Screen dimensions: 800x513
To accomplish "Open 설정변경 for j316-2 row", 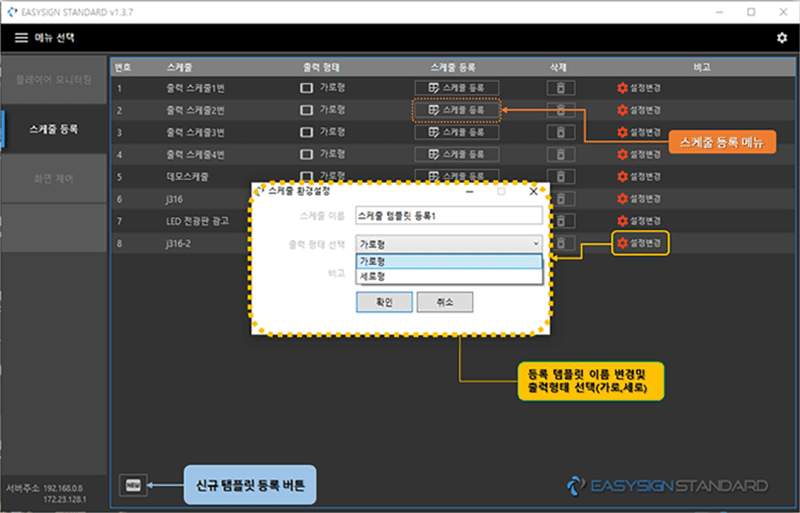I will (640, 243).
